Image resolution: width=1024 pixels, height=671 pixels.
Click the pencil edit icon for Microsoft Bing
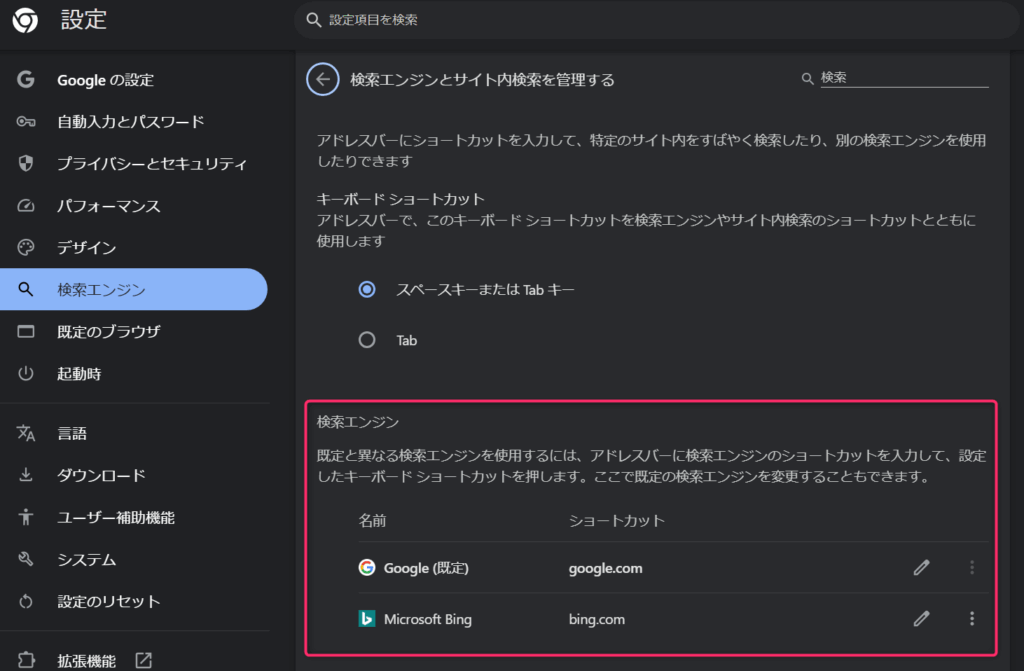click(921, 619)
